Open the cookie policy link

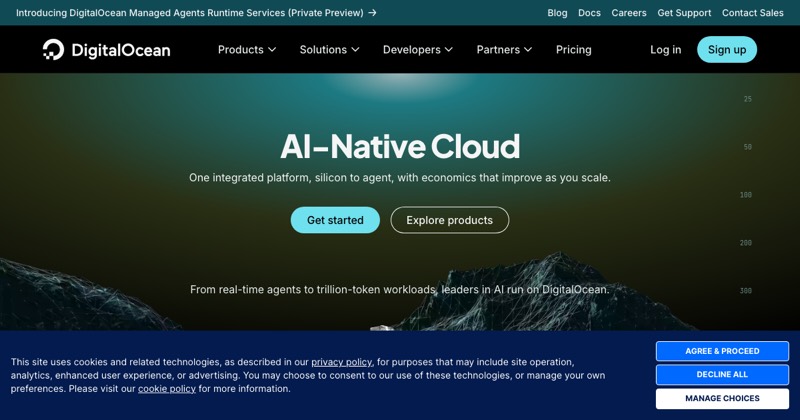pyautogui.click(x=167, y=388)
